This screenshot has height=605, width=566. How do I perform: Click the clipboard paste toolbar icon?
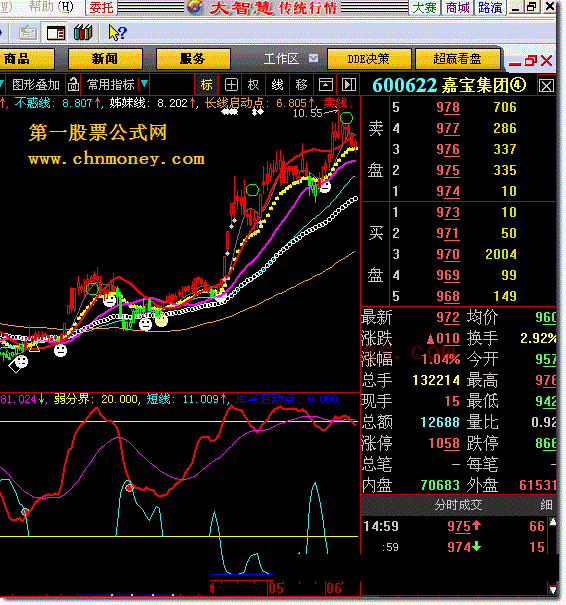(28, 33)
